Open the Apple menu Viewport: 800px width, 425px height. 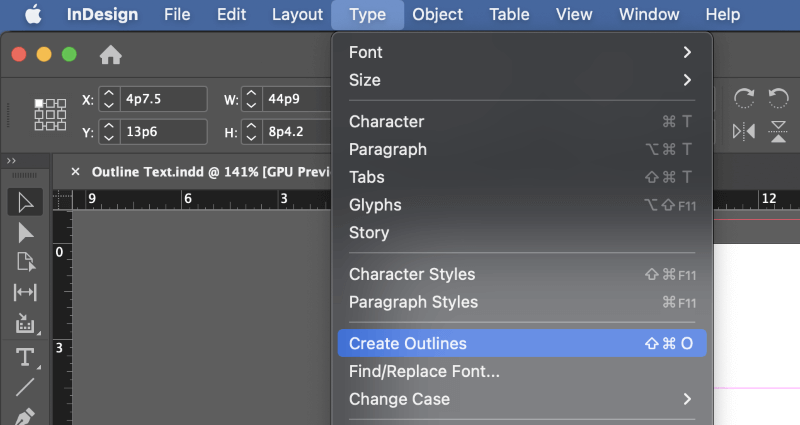coord(33,14)
